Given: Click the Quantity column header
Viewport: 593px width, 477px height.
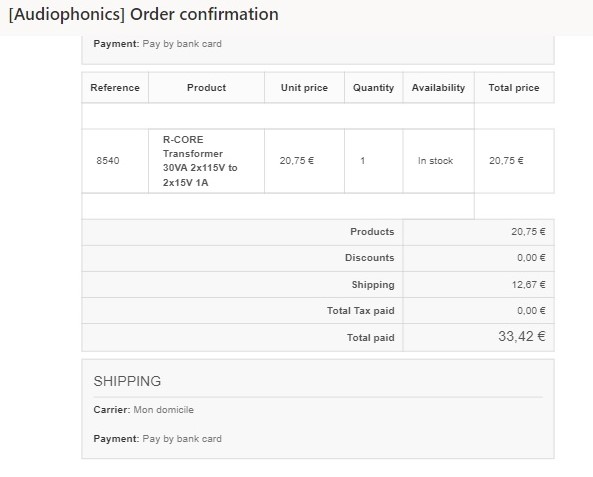Looking at the screenshot, I should (374, 88).
